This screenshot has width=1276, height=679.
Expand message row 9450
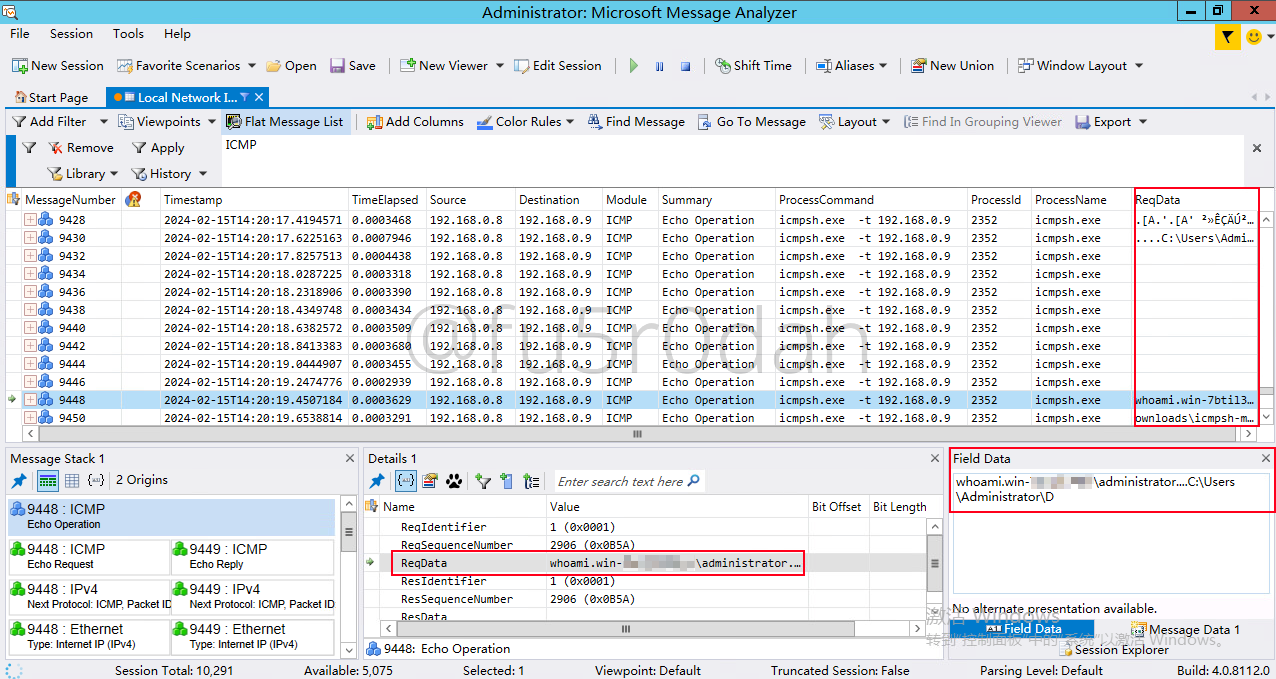pyautogui.click(x=30, y=418)
